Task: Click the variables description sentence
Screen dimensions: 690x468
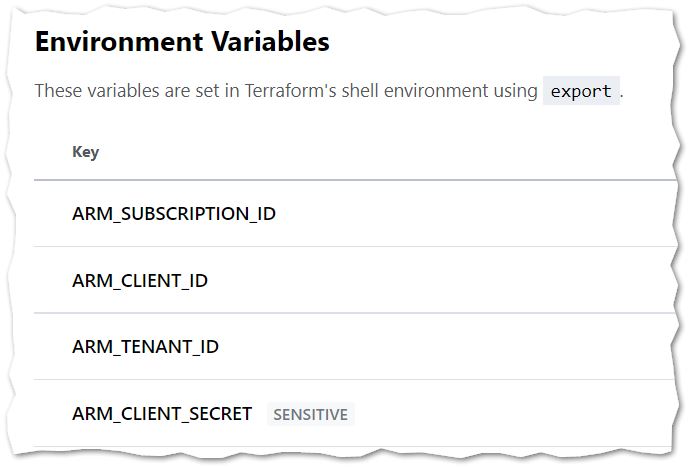Action: 286,91
